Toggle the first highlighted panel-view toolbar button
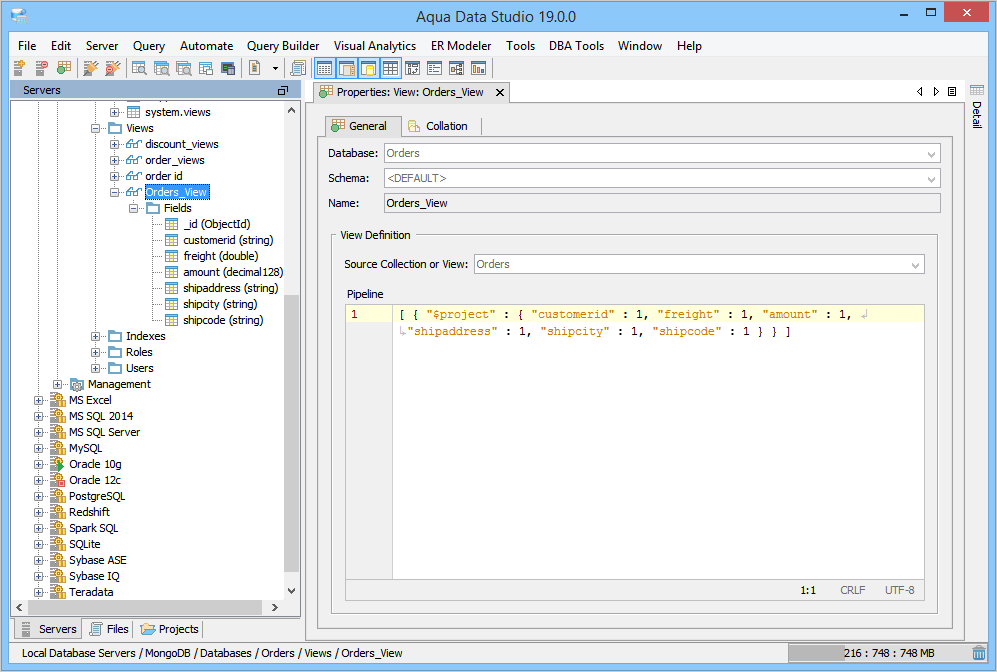 click(x=324, y=68)
